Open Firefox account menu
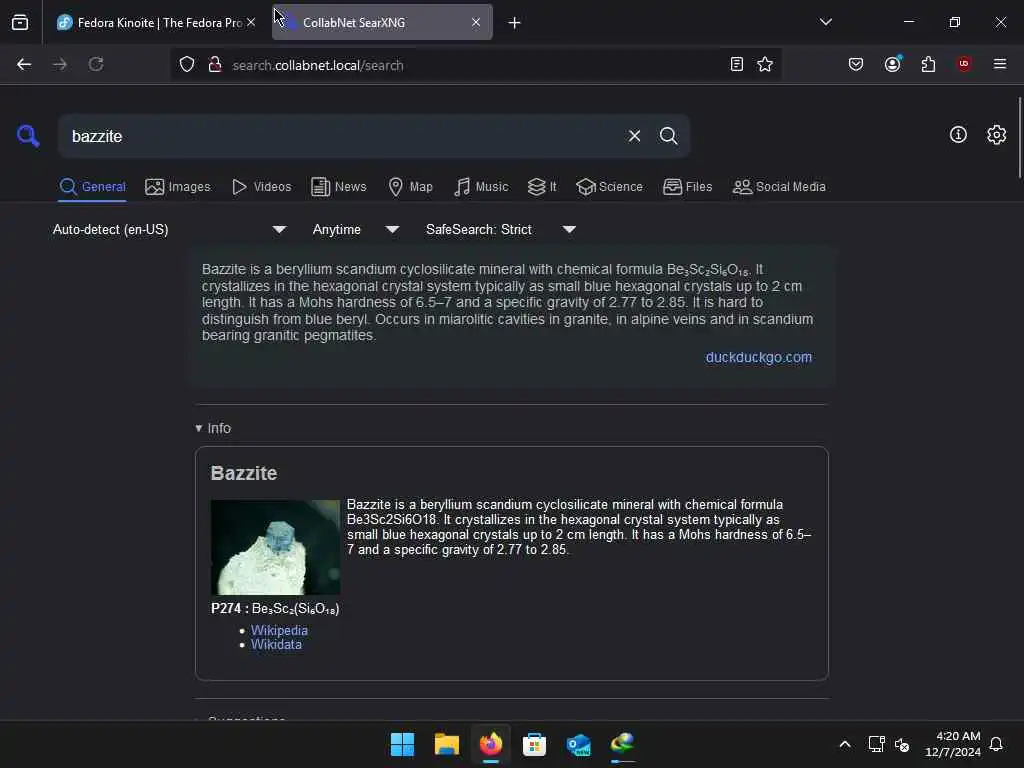The height and width of the screenshot is (768, 1024). [893, 64]
